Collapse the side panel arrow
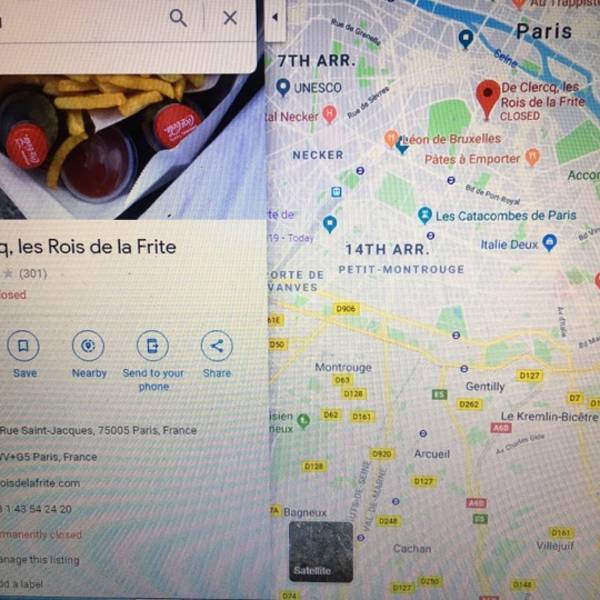The width and height of the screenshot is (600, 600). pyautogui.click(x=275, y=17)
